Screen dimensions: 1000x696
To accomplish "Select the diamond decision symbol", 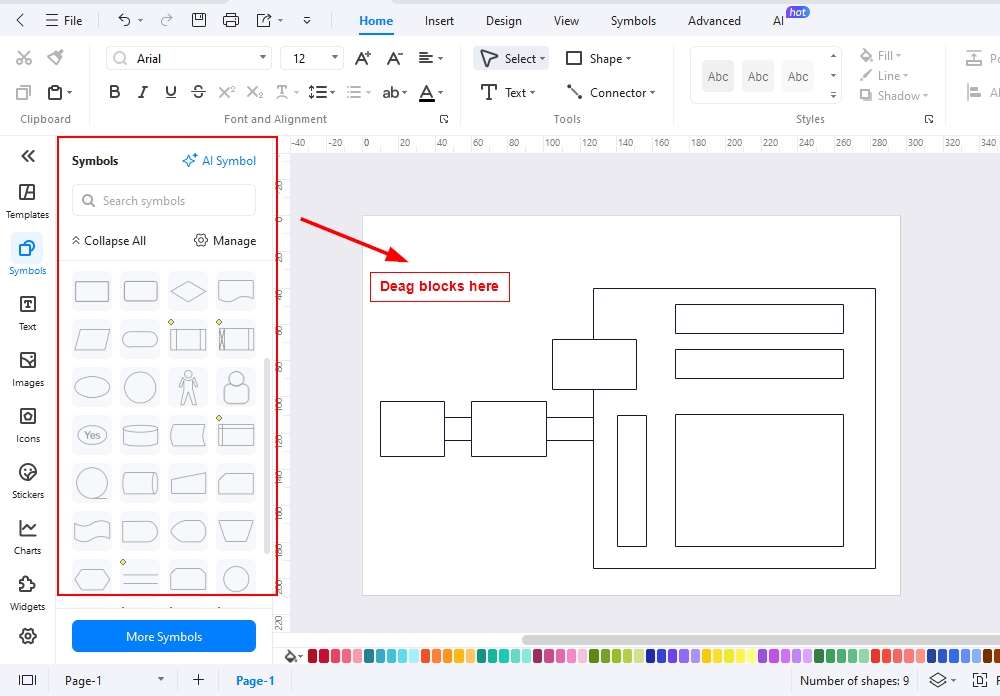I will [x=188, y=292].
